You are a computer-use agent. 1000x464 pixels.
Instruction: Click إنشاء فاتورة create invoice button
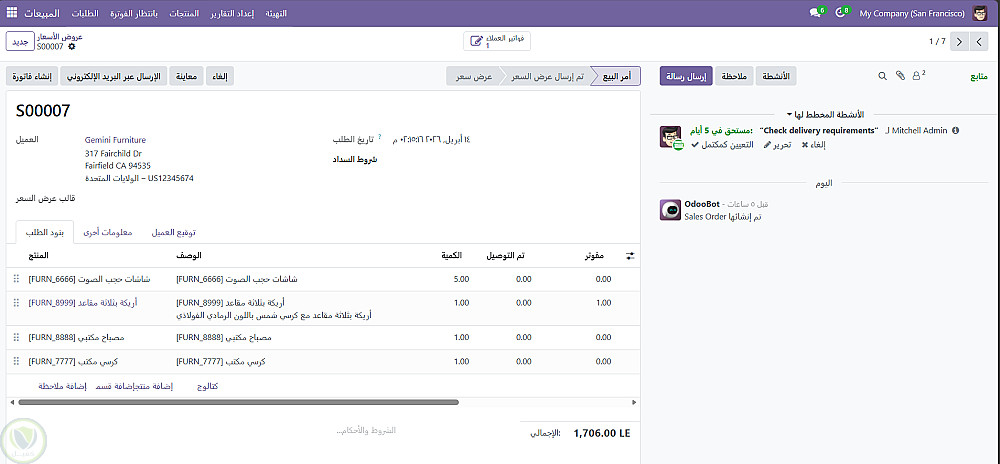pyautogui.click(x=33, y=76)
